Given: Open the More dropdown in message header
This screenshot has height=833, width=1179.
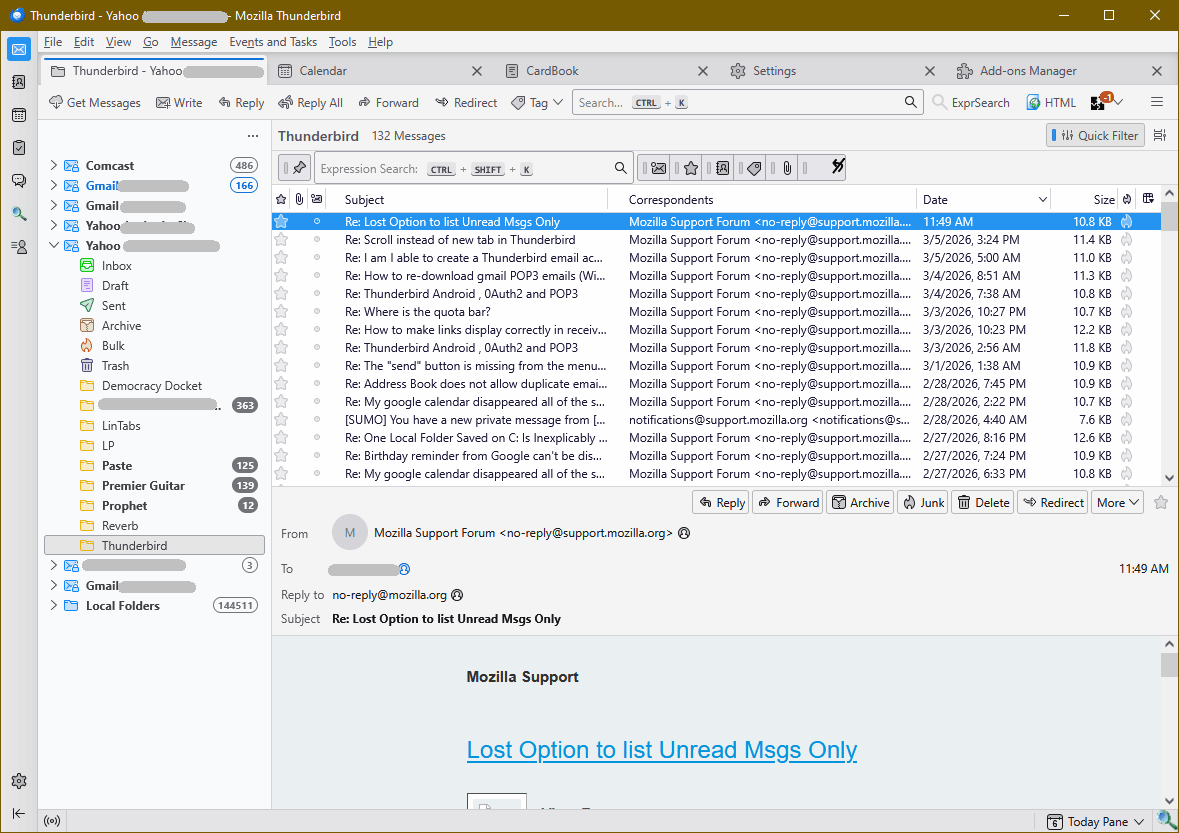Looking at the screenshot, I should (1118, 503).
